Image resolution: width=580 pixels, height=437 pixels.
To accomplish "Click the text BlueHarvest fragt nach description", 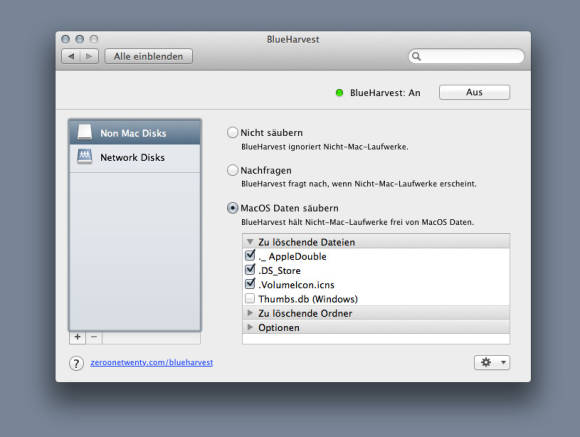I will [359, 184].
